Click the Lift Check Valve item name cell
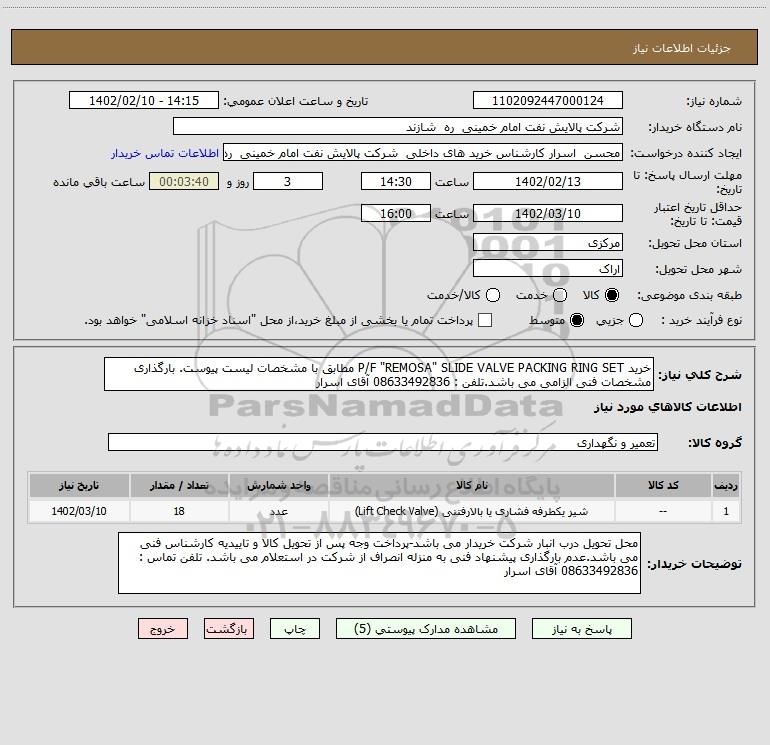Screen dimensions: 770x745 [471, 511]
